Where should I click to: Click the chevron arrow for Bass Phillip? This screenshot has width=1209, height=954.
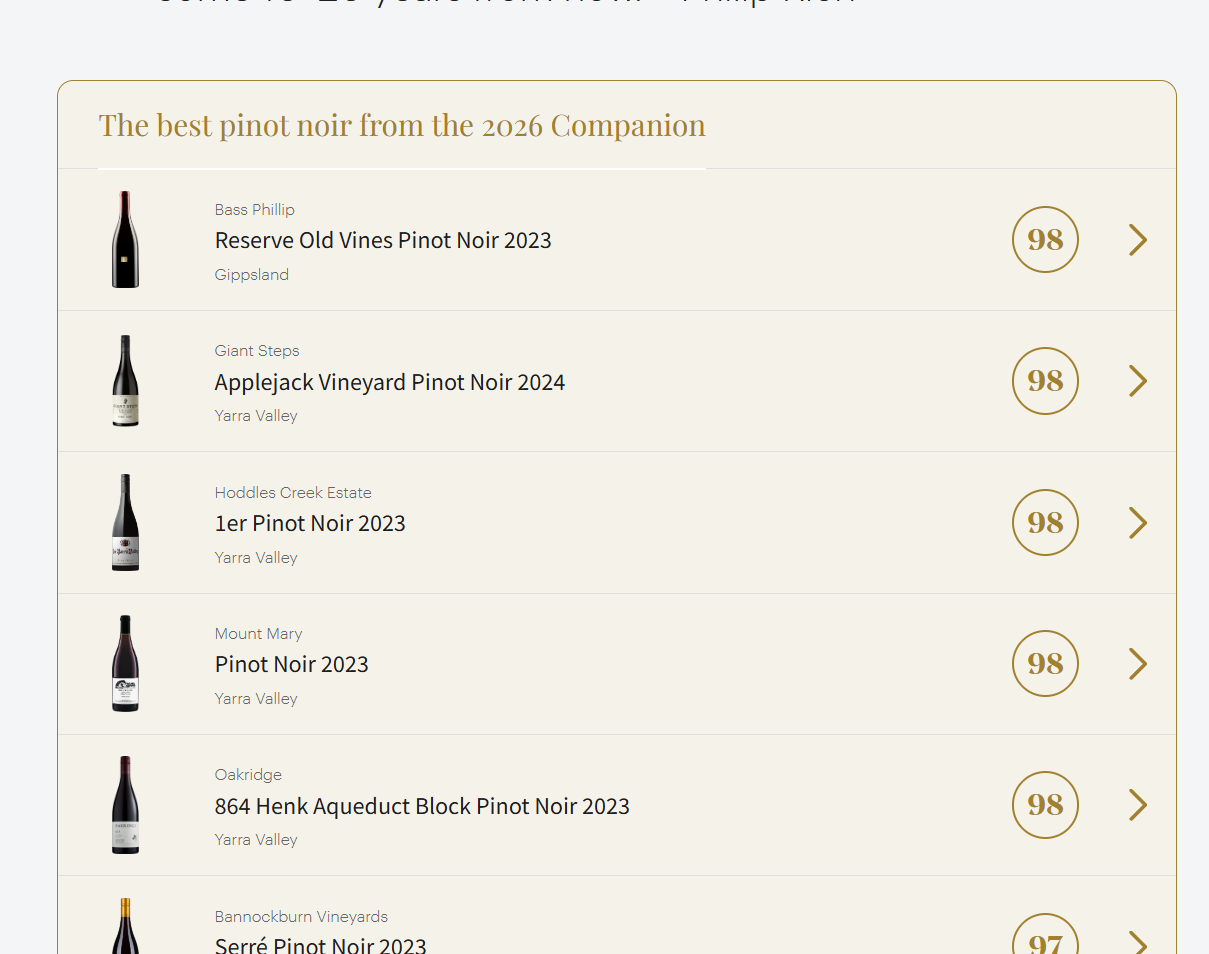tap(1138, 240)
